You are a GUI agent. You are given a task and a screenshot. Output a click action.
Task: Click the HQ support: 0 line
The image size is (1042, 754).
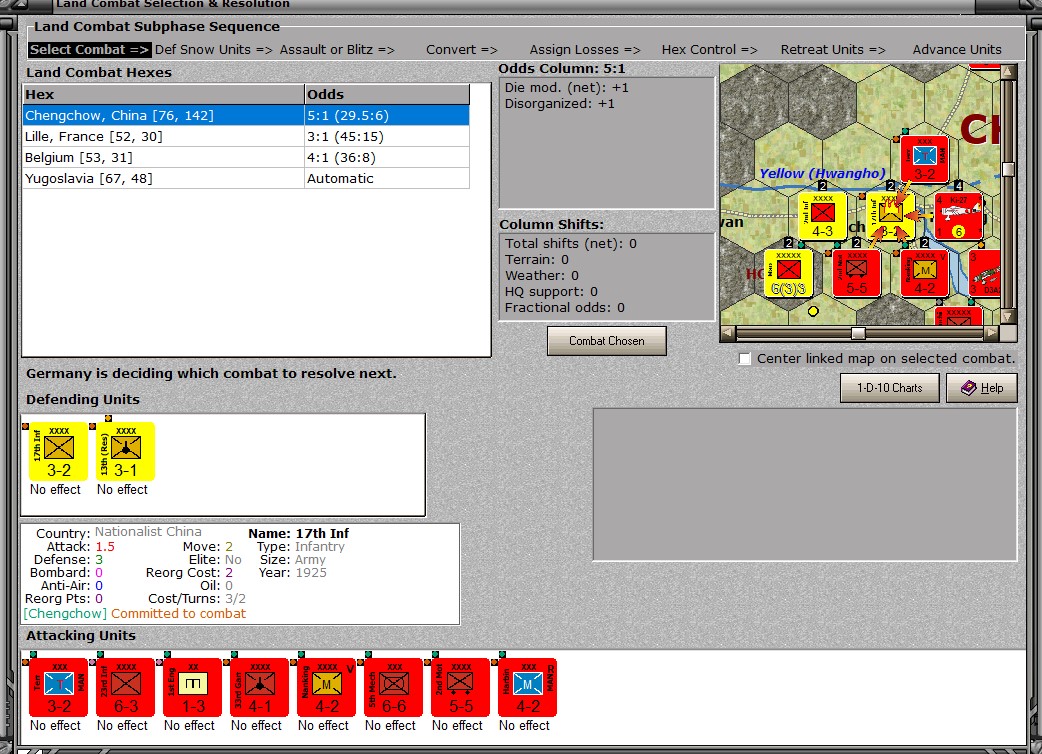(551, 292)
